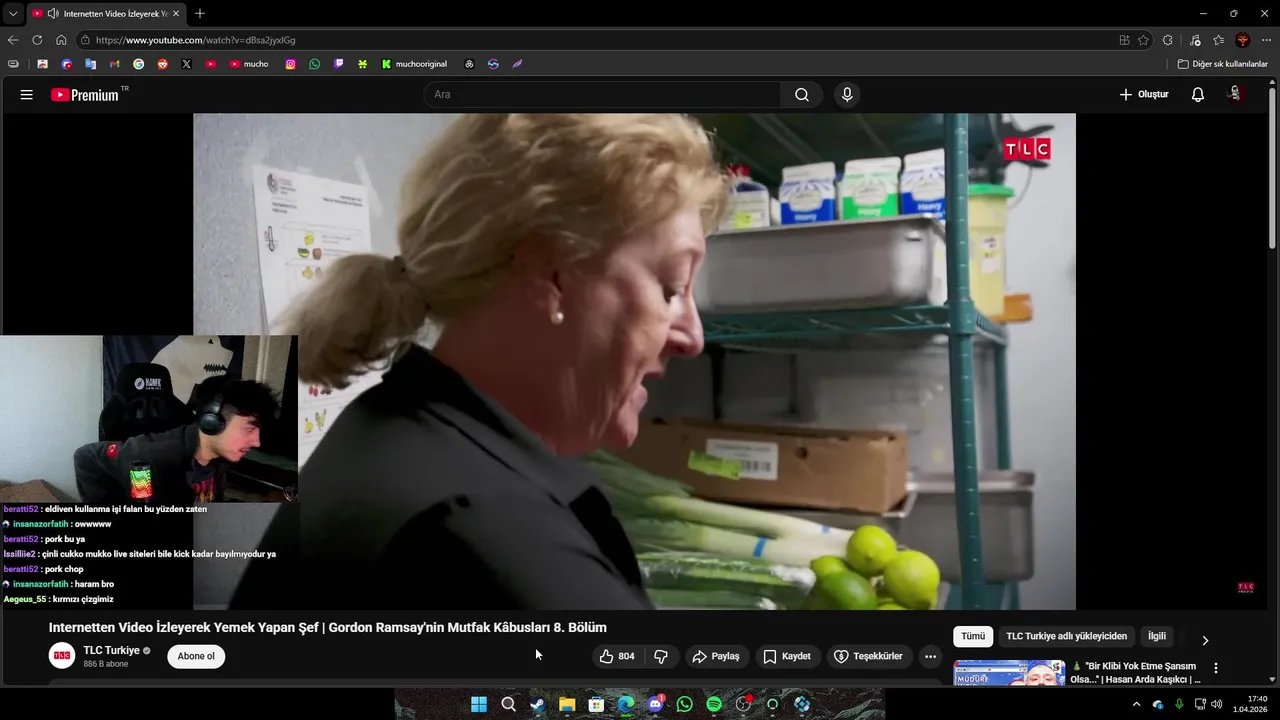Open the tab search dropdown arrow
Screen dimensions: 1280x720
coord(12,14)
